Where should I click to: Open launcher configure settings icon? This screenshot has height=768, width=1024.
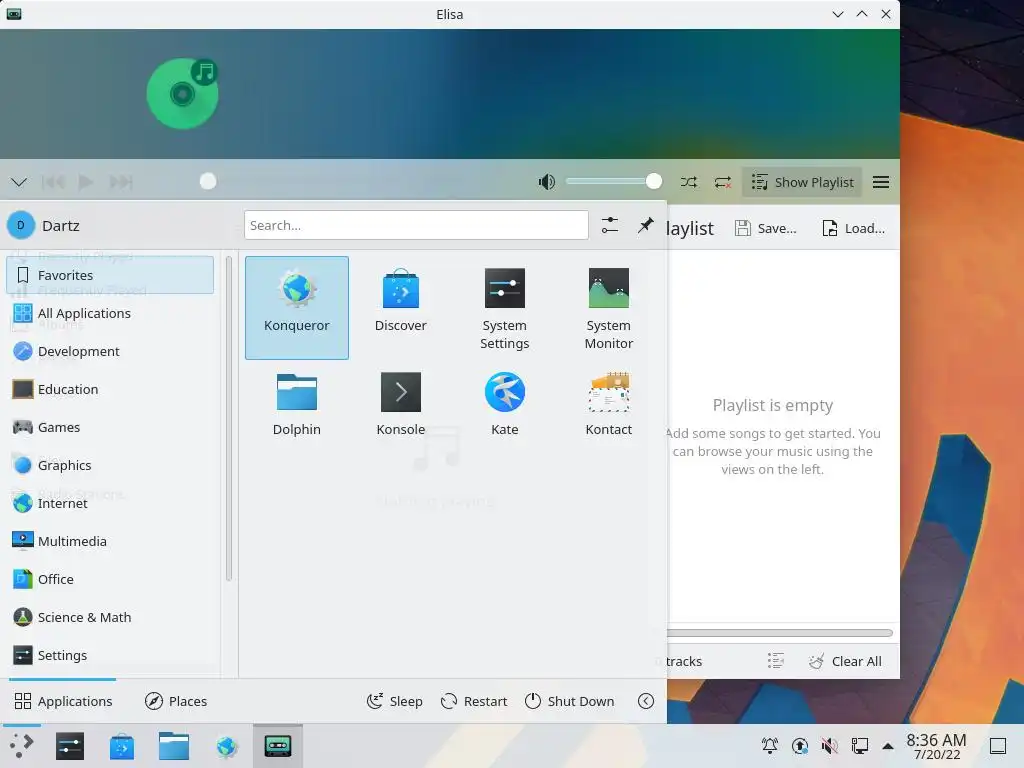pos(609,225)
